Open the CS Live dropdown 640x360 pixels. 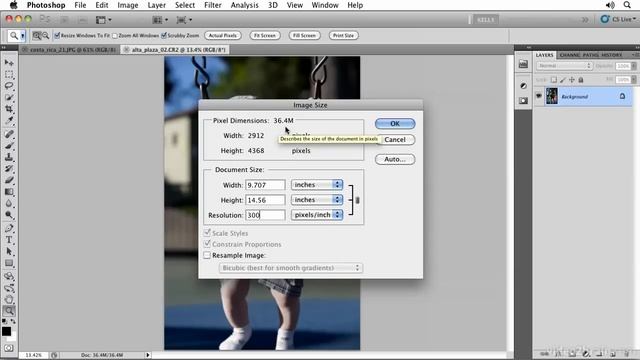(618, 19)
